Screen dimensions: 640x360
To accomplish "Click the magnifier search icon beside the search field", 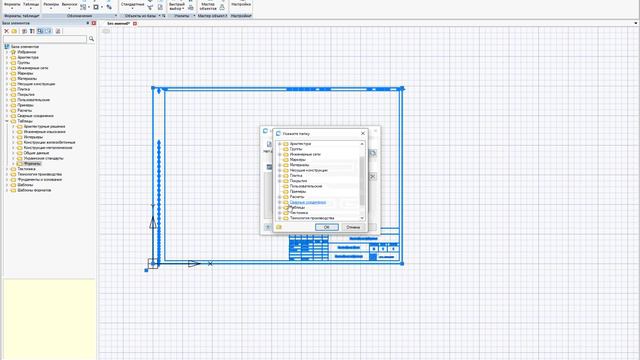I will tap(91, 39).
